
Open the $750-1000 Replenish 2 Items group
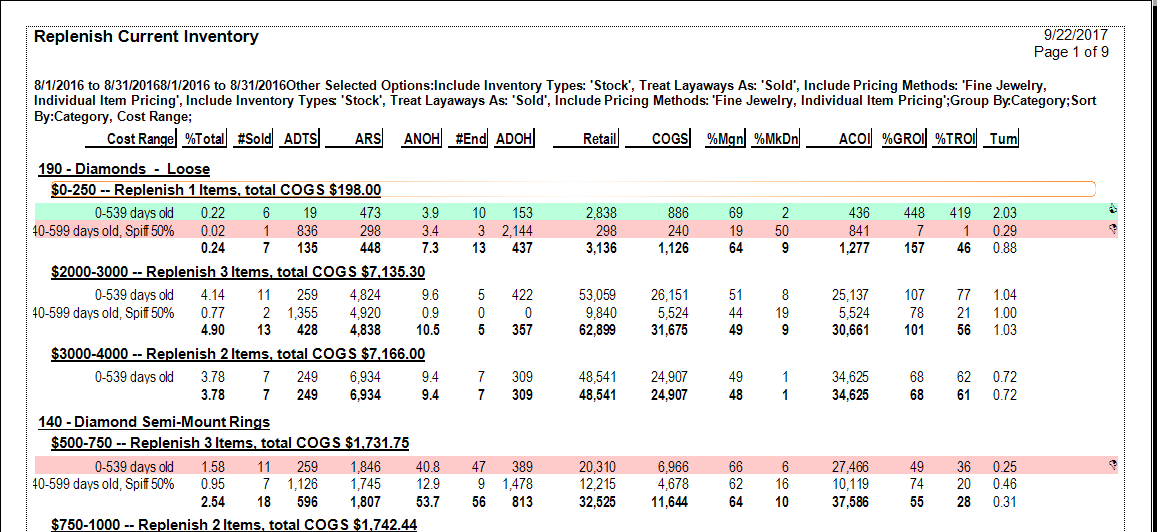click(x=234, y=524)
